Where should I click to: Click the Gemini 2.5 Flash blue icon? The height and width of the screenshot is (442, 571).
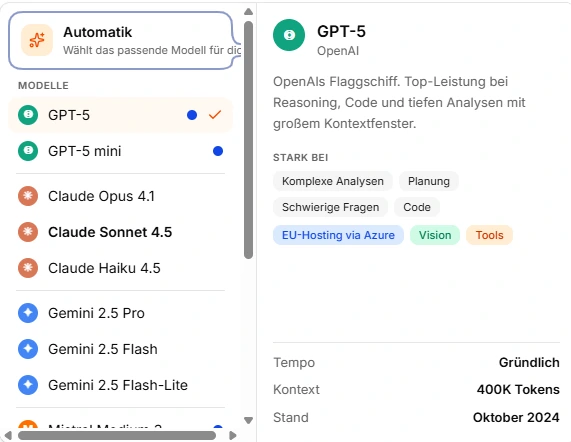pyautogui.click(x=28, y=349)
